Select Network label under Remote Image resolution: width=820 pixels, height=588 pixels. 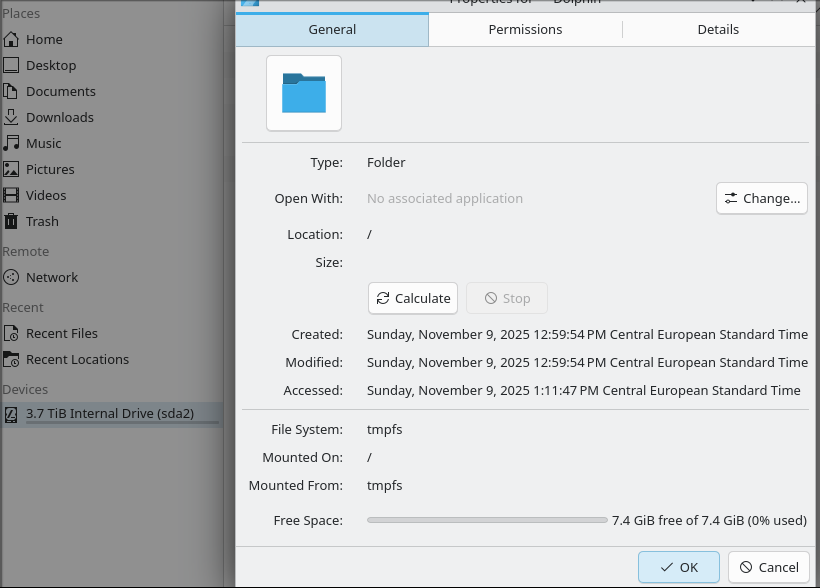point(52,277)
